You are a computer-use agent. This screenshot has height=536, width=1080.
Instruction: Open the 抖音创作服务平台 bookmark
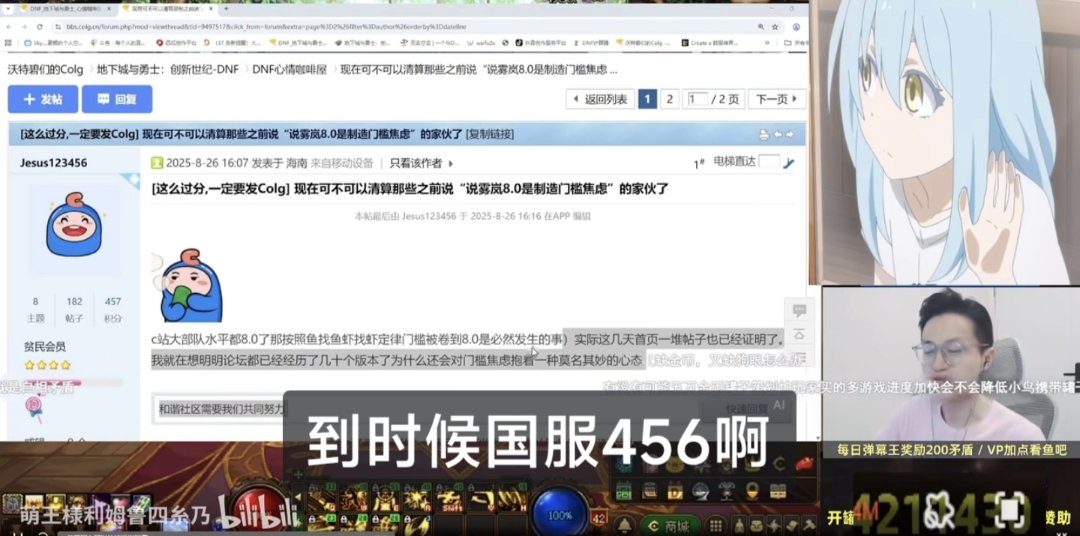[543, 43]
